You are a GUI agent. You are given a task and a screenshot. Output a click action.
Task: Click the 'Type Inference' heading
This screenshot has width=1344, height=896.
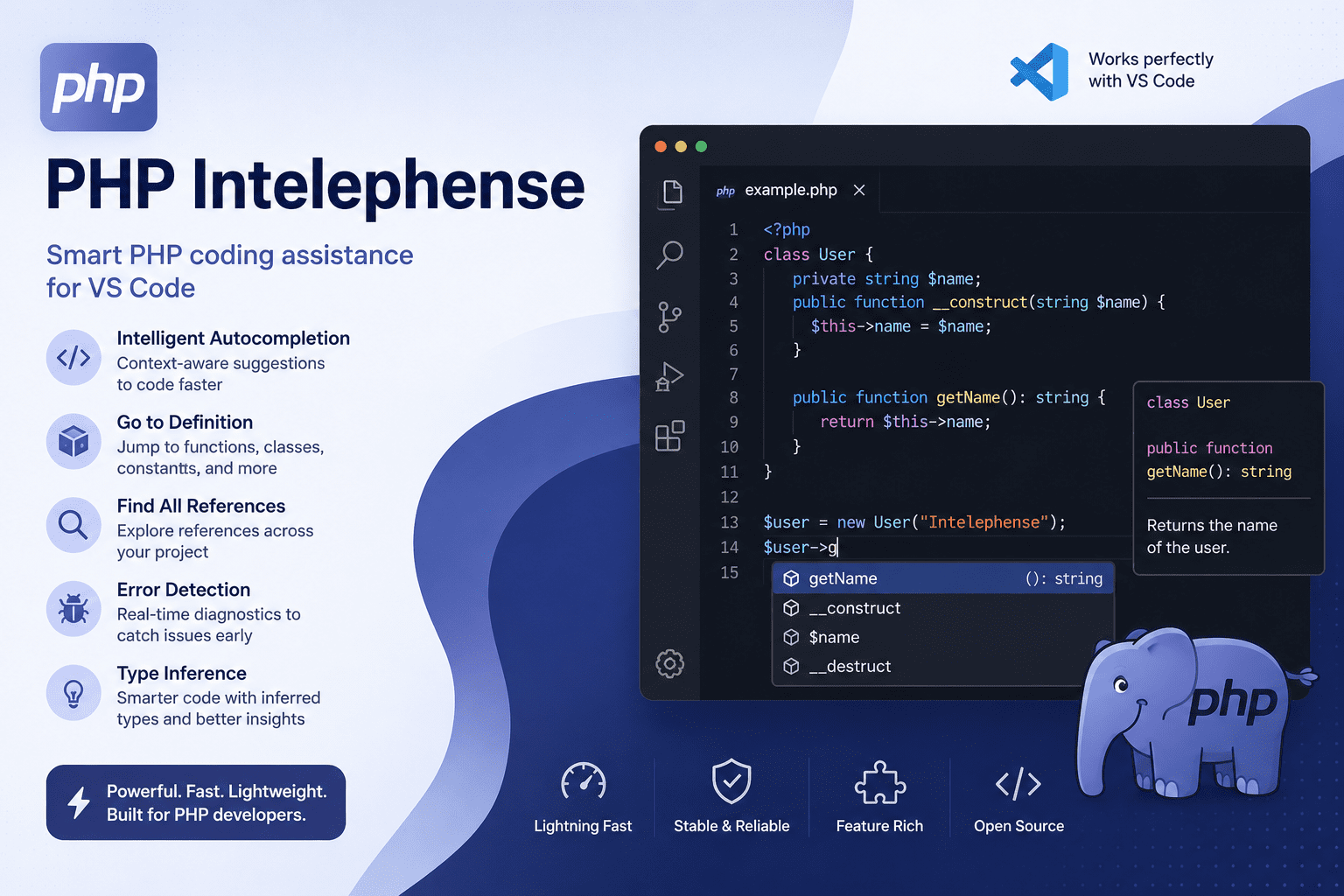[x=182, y=673]
